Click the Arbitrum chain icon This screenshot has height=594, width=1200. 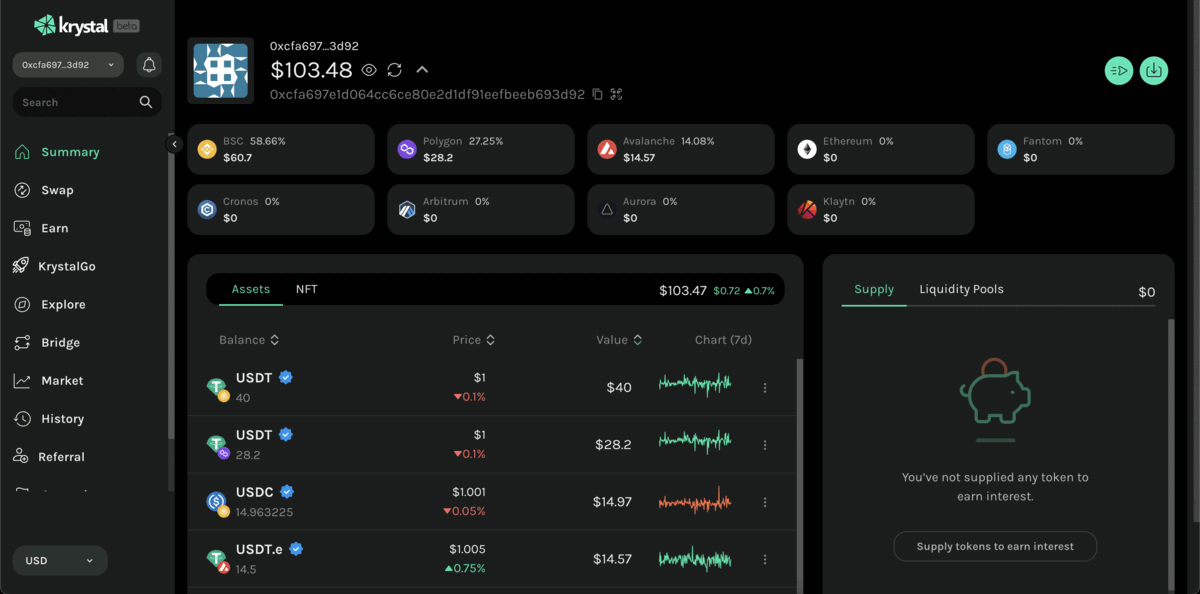(x=407, y=210)
